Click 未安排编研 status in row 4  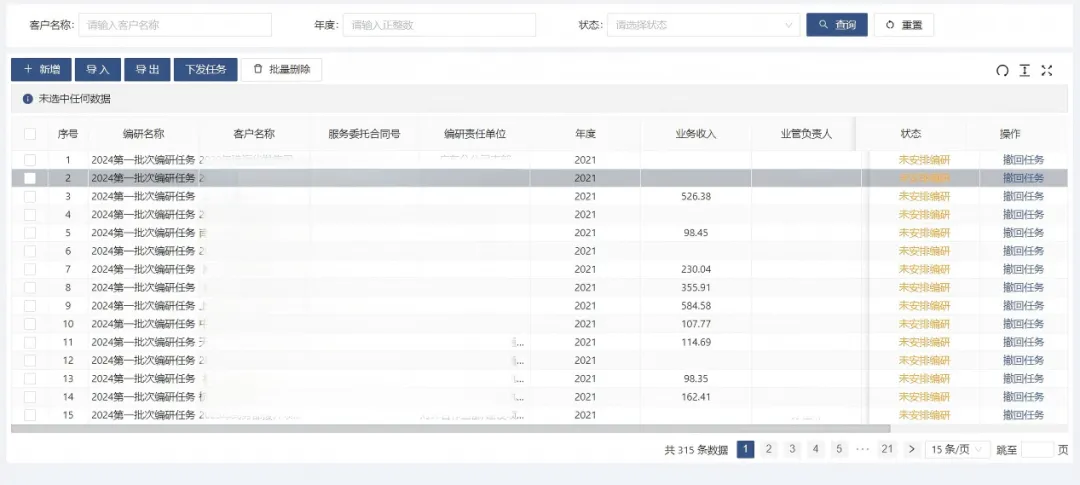click(924, 214)
